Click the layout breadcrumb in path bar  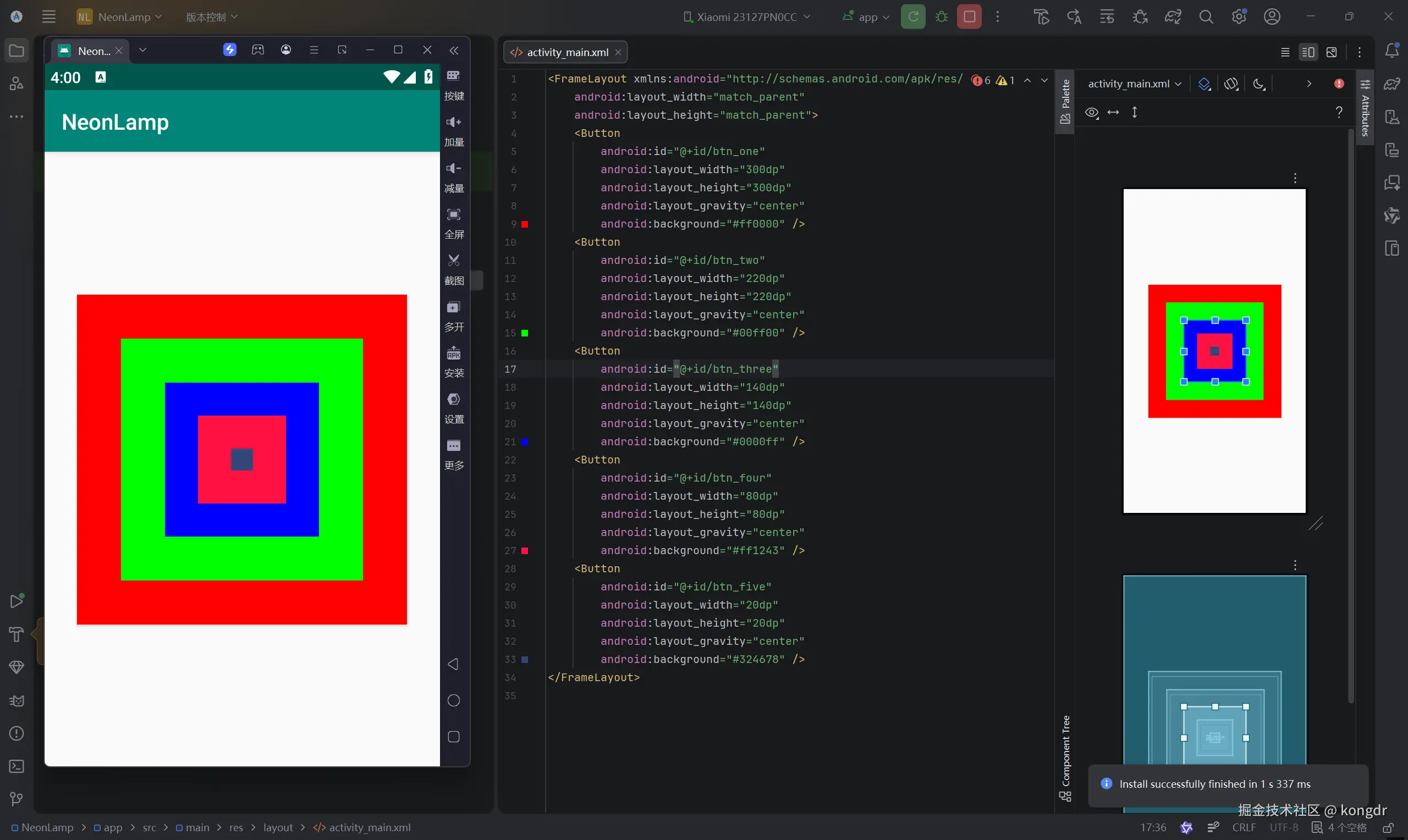click(x=277, y=827)
